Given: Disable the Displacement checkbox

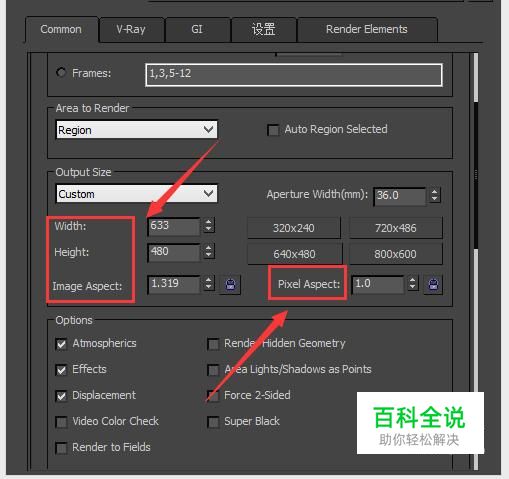Looking at the screenshot, I should [x=61, y=396].
